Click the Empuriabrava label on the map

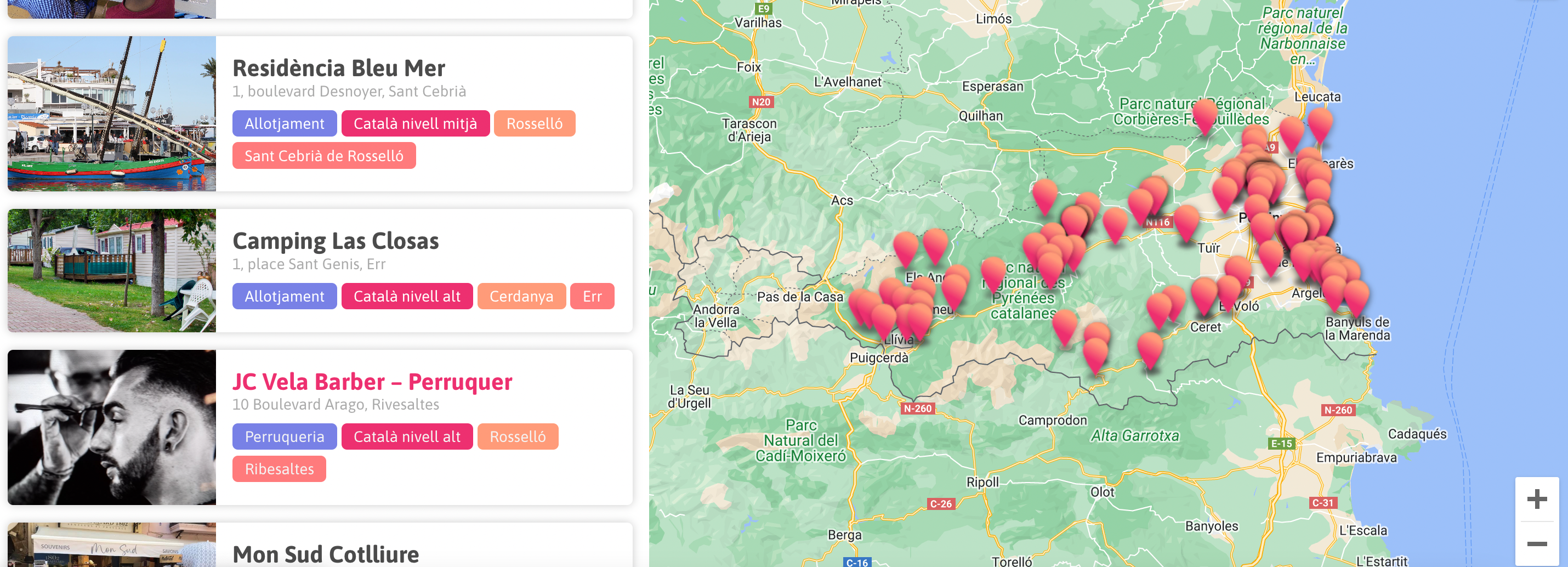coord(1356,457)
